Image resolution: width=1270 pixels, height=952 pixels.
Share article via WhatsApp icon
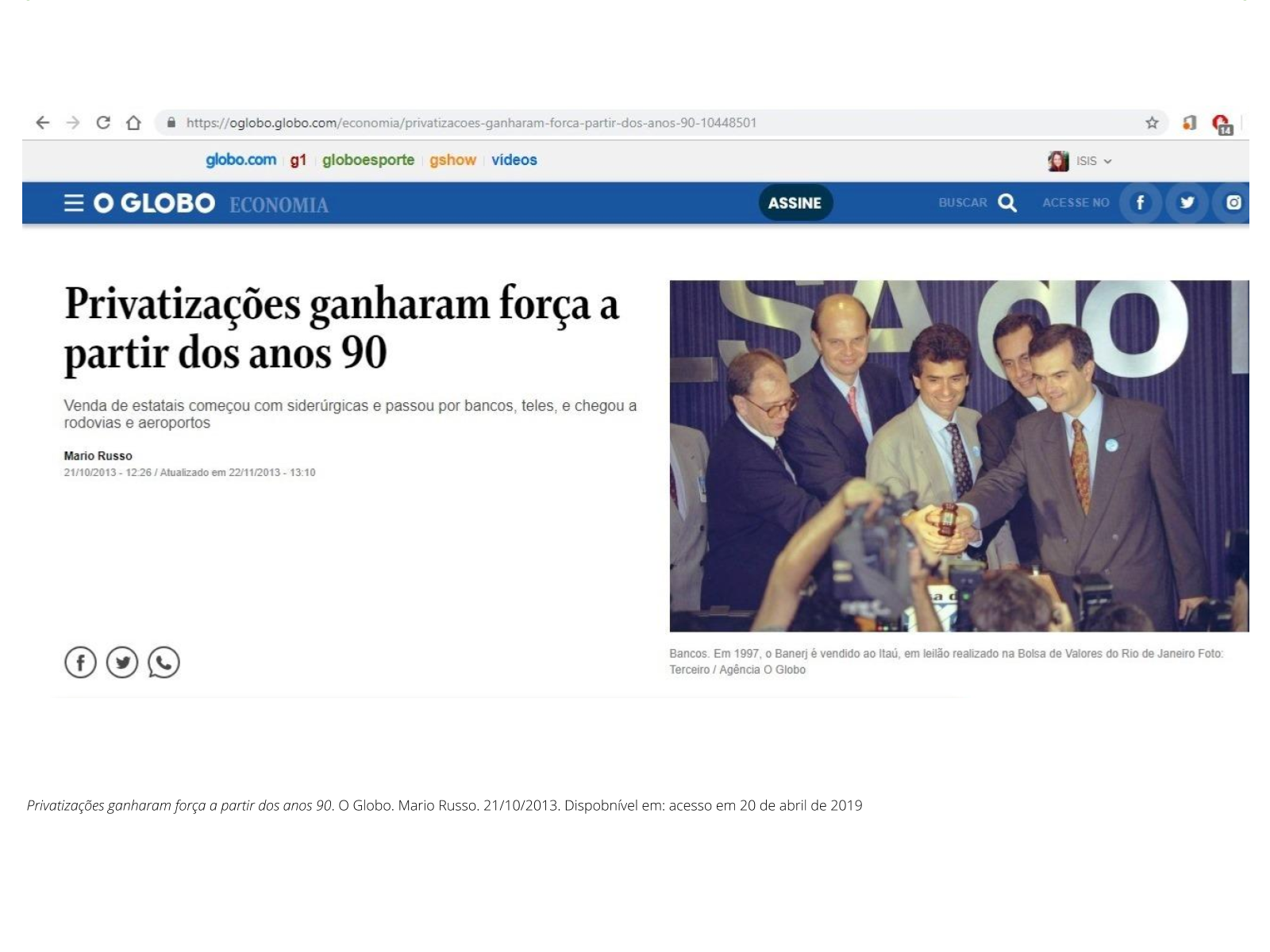(x=164, y=662)
